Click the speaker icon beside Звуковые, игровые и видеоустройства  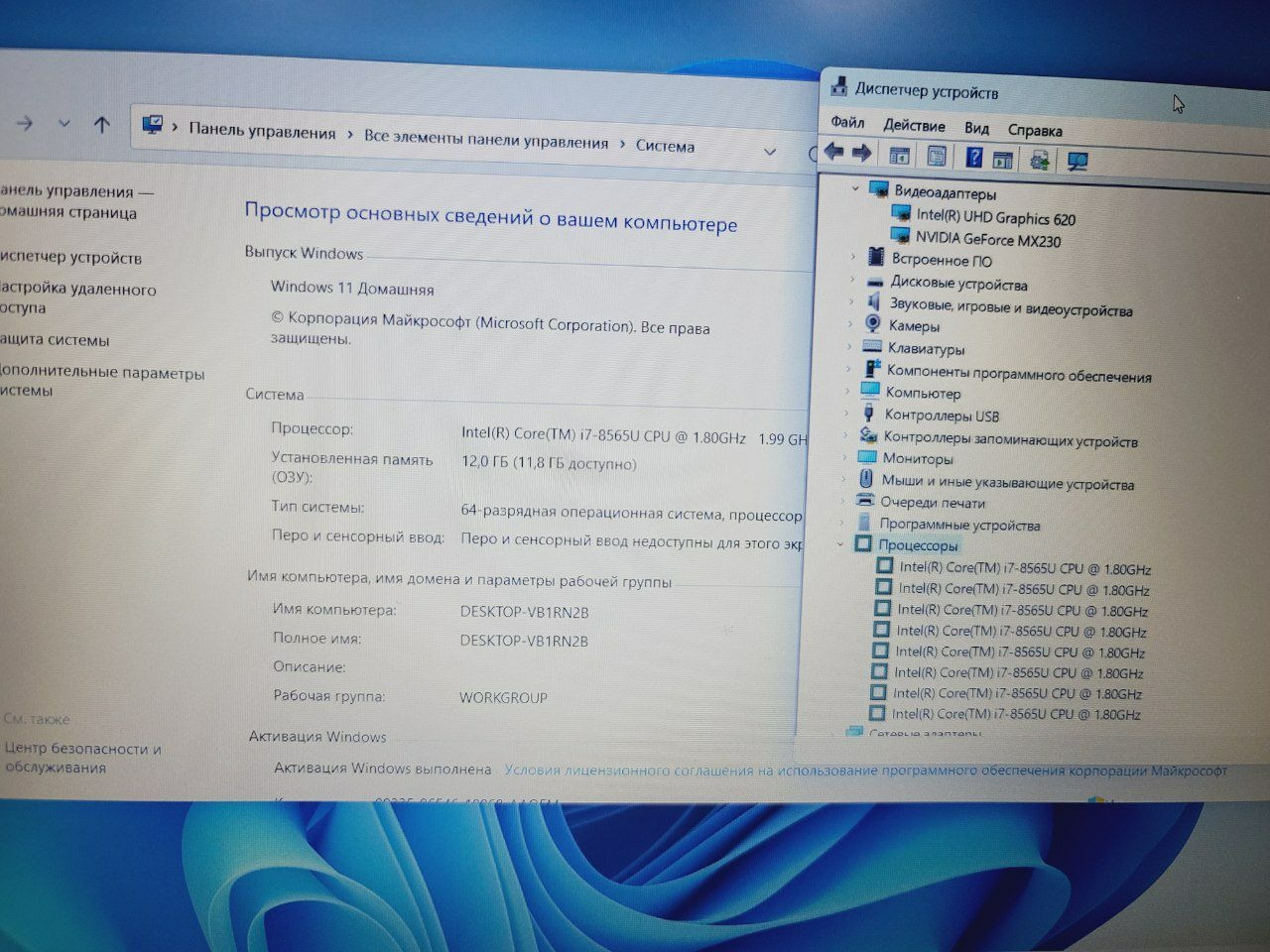[874, 301]
